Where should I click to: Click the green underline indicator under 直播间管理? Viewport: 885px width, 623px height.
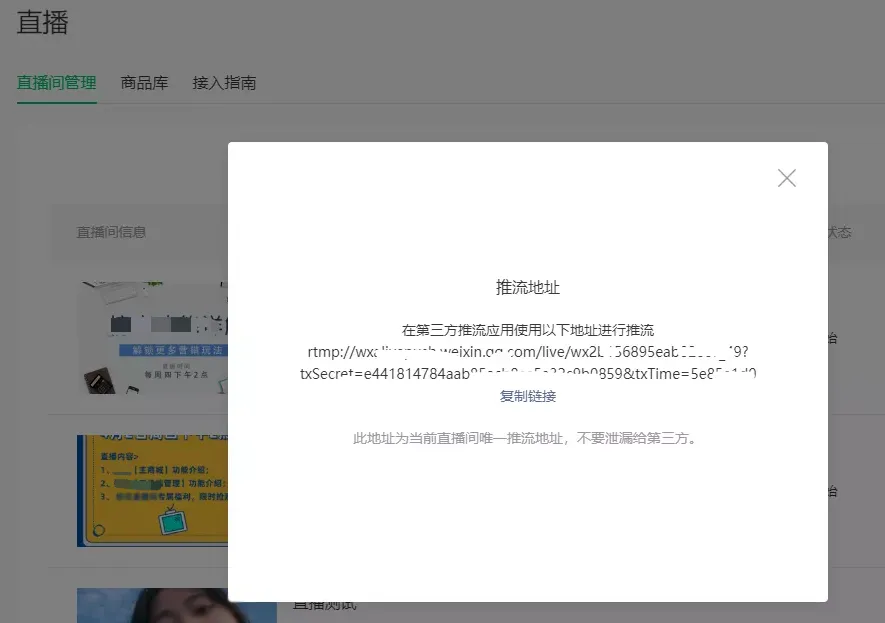point(56,102)
